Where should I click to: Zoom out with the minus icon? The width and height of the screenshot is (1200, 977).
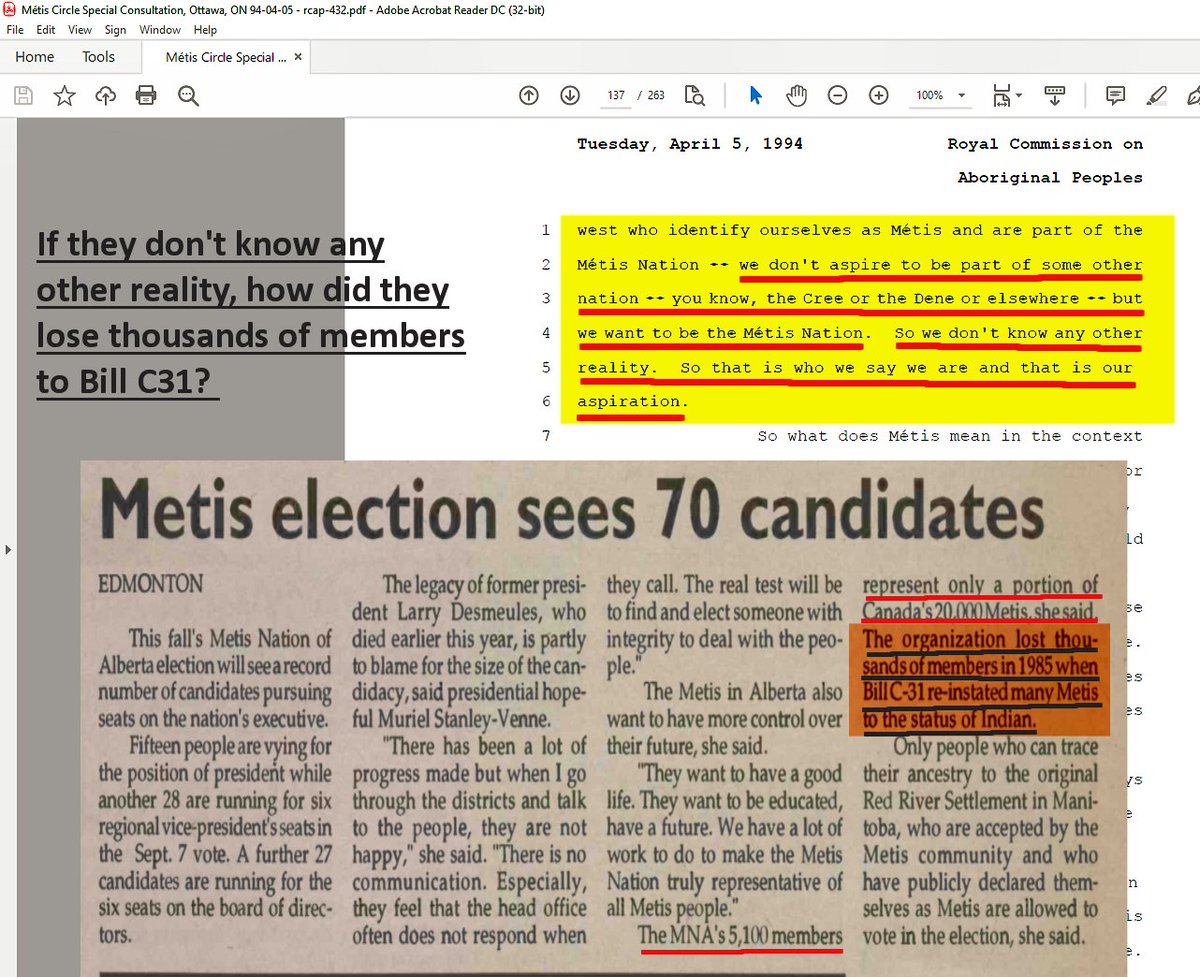click(838, 96)
